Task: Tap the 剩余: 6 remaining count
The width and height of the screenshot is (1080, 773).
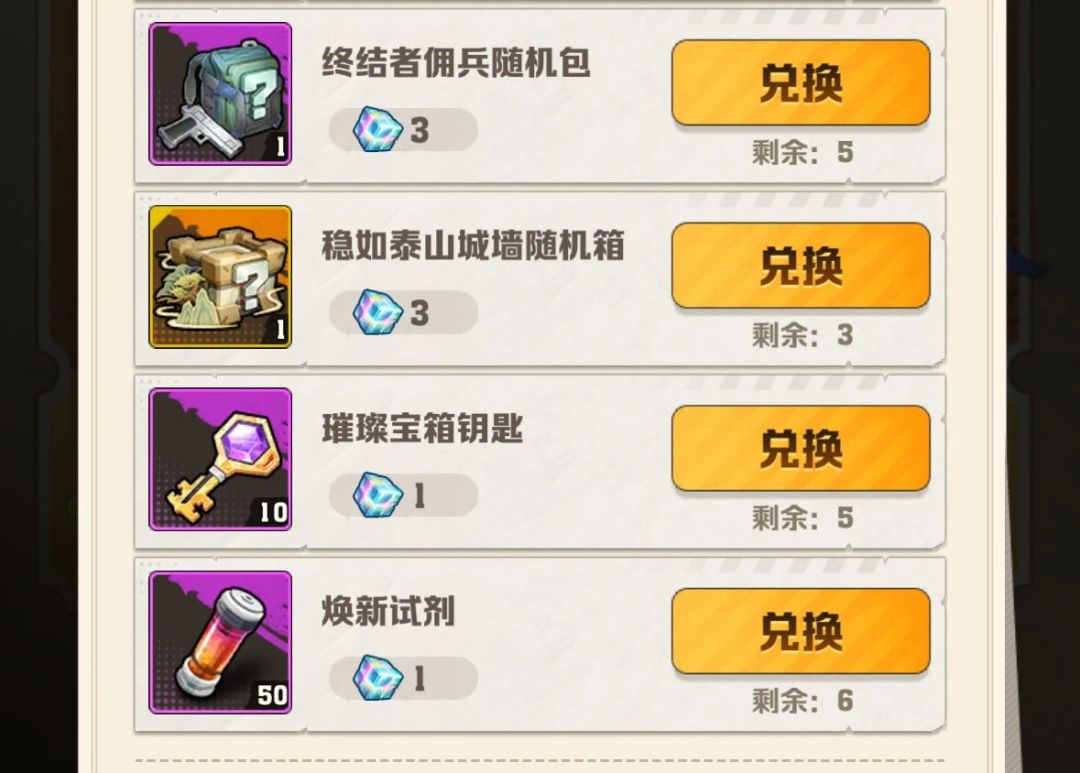Action: (x=802, y=701)
